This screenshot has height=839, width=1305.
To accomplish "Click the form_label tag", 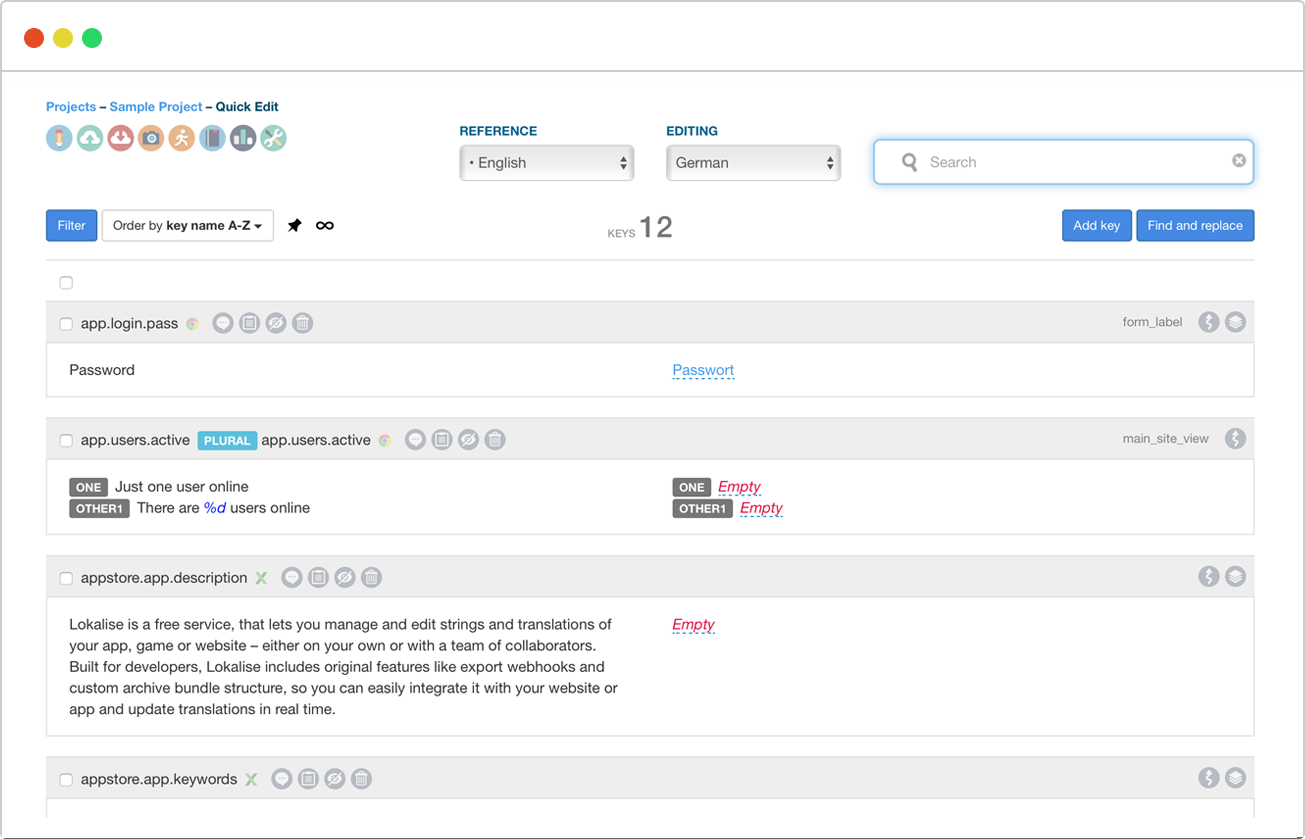I will pos(1152,323).
